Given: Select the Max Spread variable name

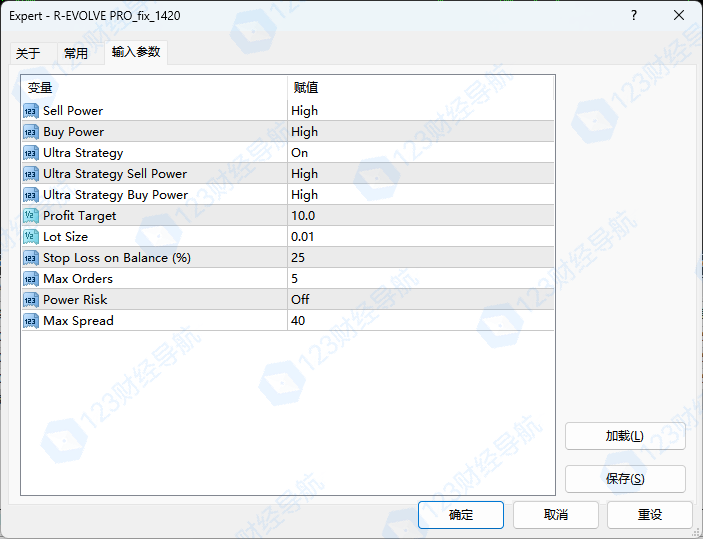Looking at the screenshot, I should tap(78, 321).
